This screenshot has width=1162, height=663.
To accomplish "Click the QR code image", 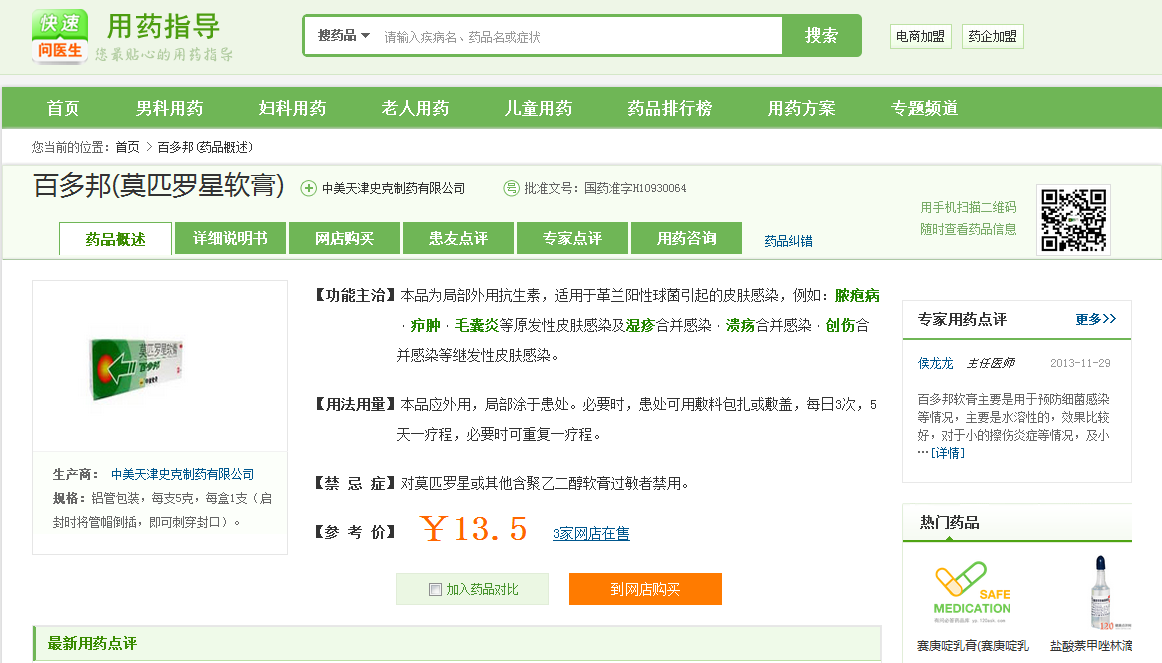I will point(1073,220).
